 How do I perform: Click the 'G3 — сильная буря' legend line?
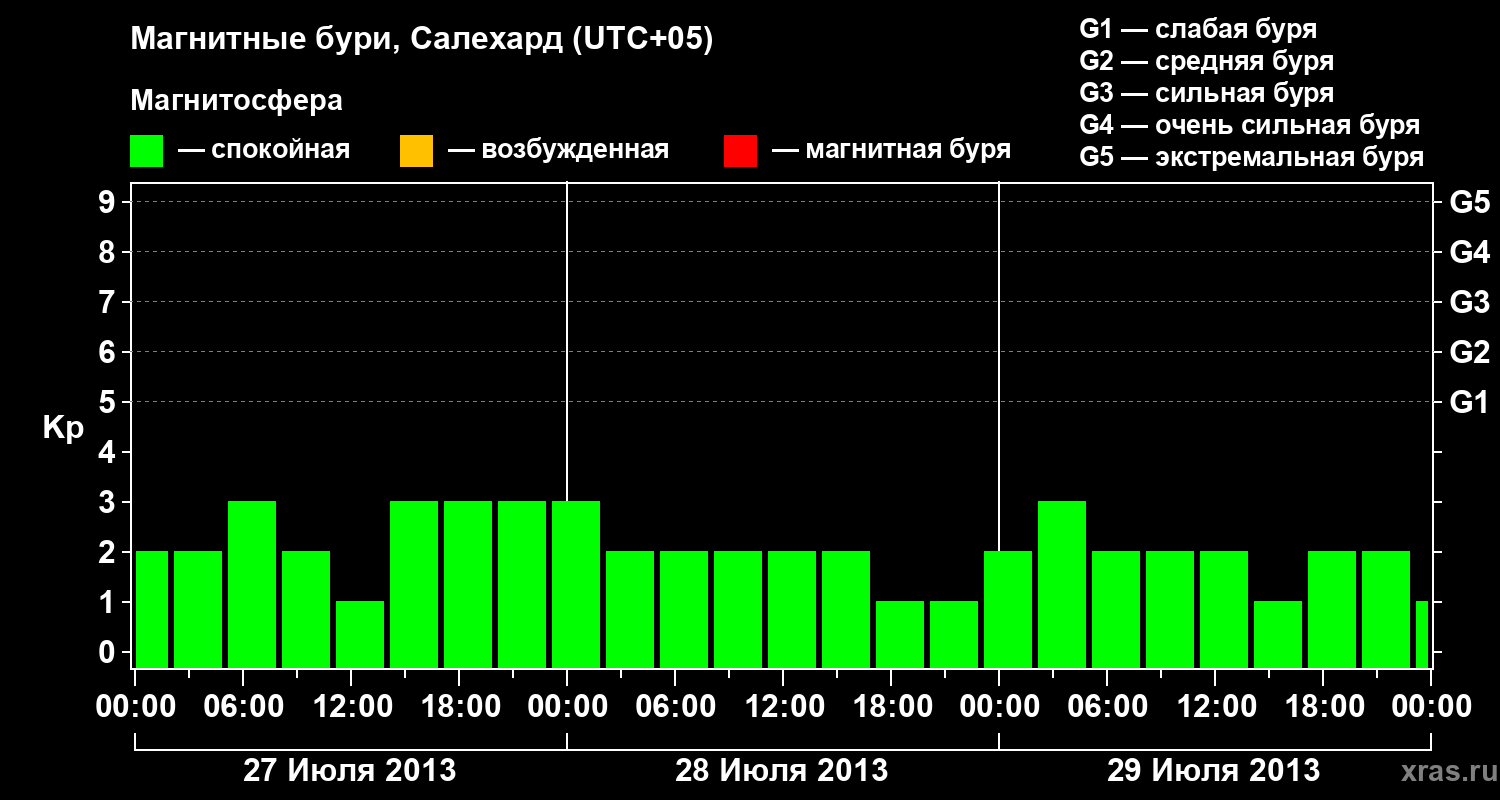click(1206, 93)
